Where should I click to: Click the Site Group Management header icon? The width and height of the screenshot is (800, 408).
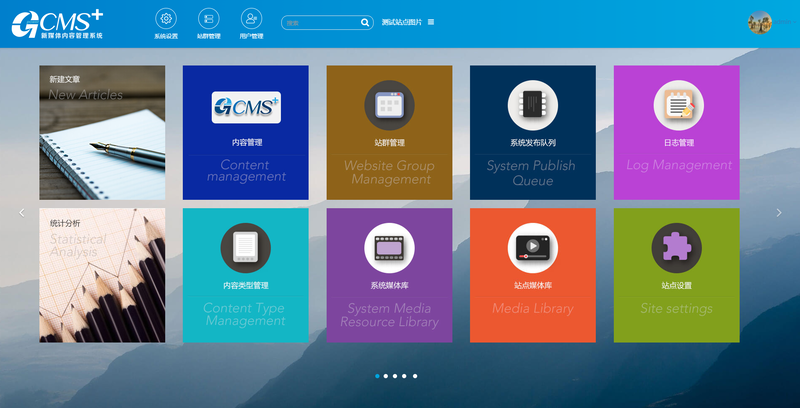(208, 18)
